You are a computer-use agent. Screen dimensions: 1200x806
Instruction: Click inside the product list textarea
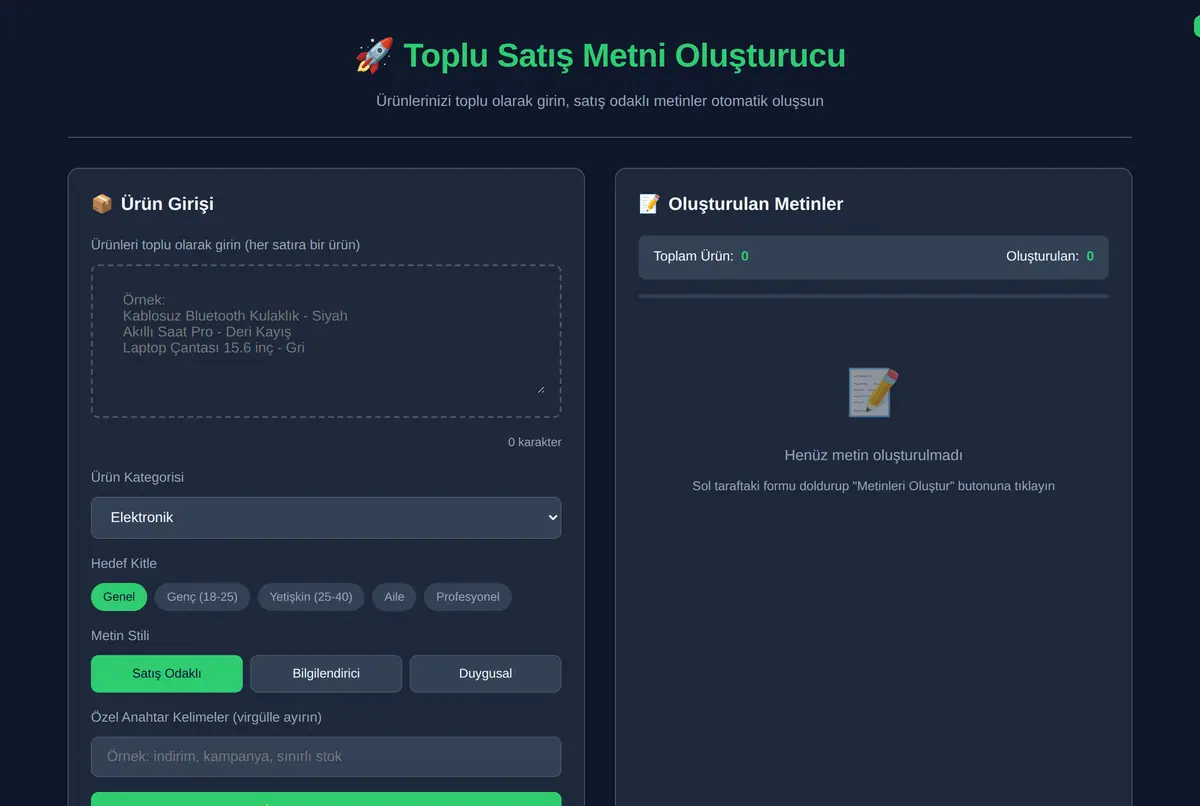pyautogui.click(x=326, y=341)
